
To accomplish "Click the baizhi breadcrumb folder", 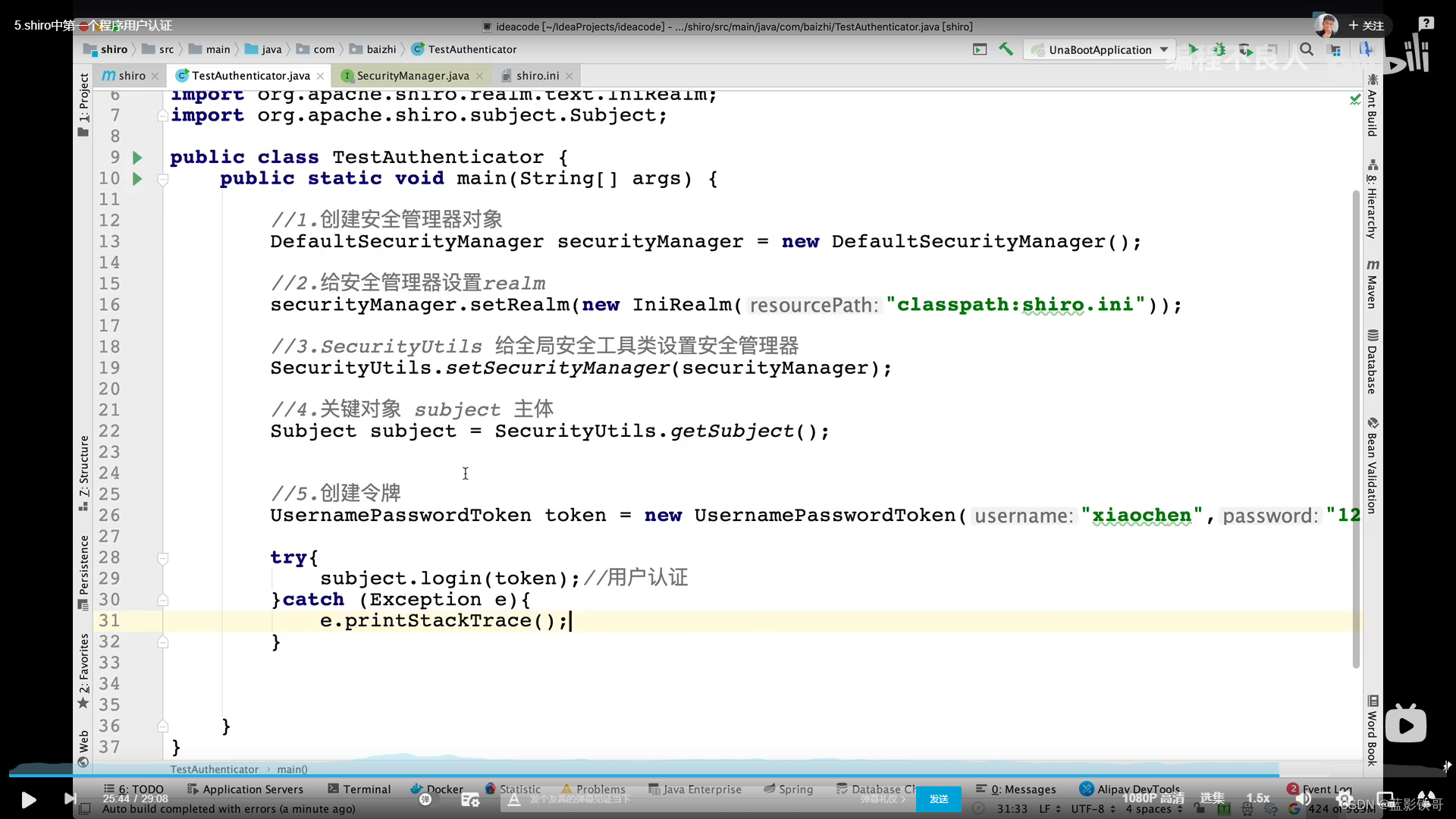I will point(373,49).
